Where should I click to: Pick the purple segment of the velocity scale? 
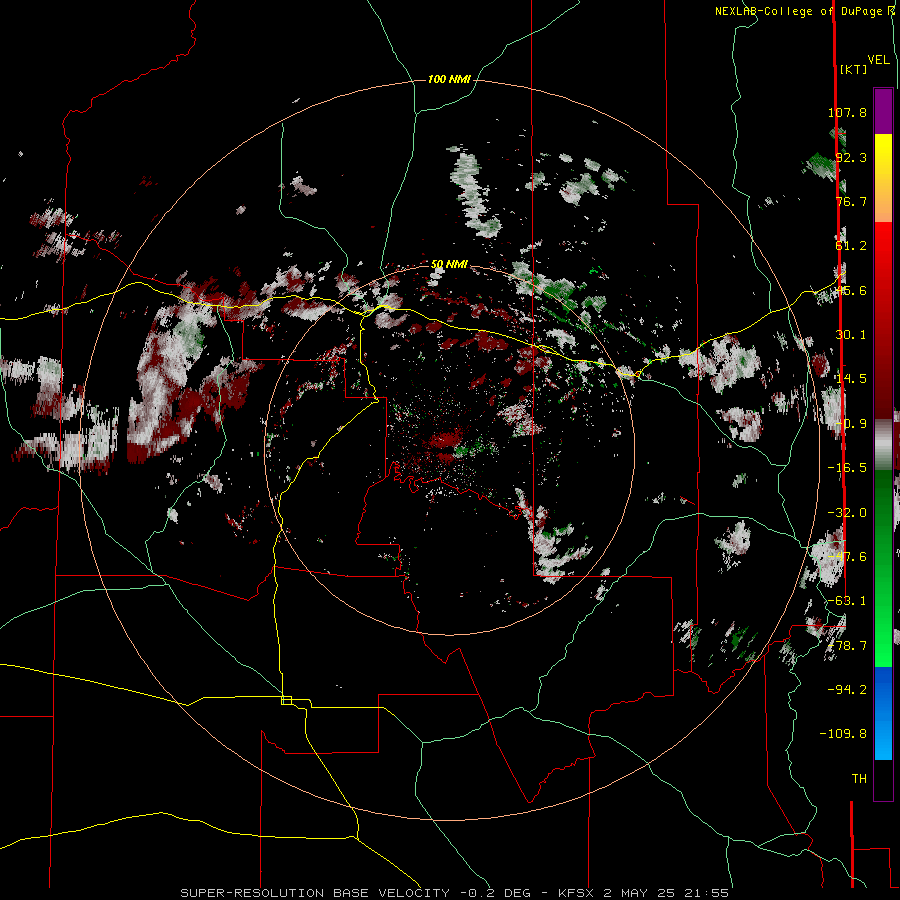(x=883, y=111)
